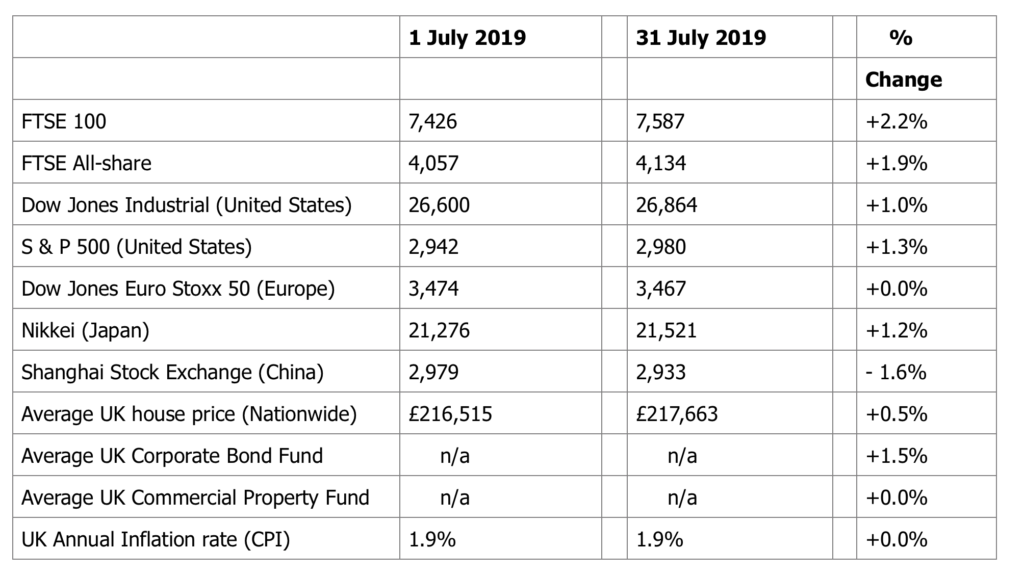Screen dimensions: 1024x576
Task: Click 31 July inflation value 1.9%
Action: coord(660,539)
